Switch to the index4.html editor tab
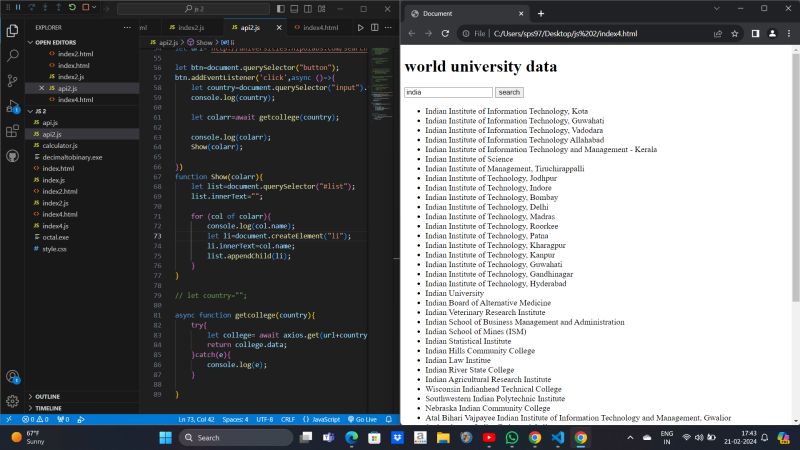 point(319,27)
